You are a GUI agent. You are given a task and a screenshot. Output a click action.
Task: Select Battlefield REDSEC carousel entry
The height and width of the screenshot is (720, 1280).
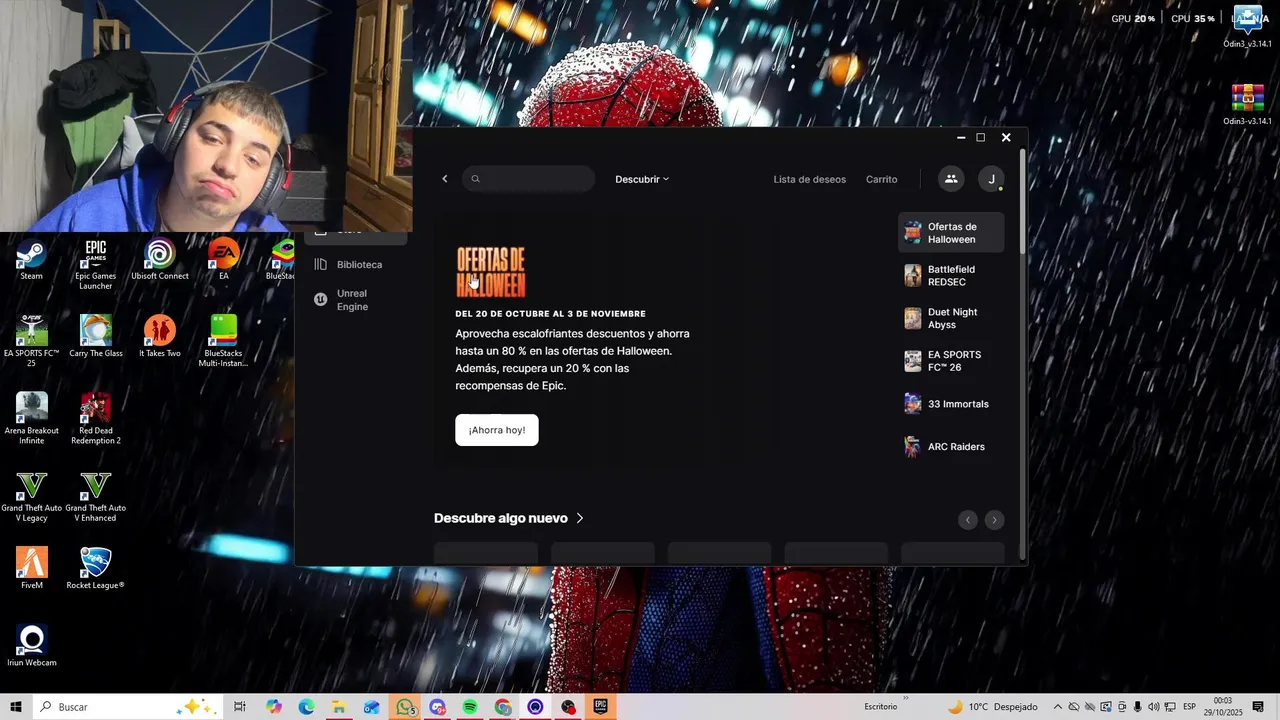951,276
